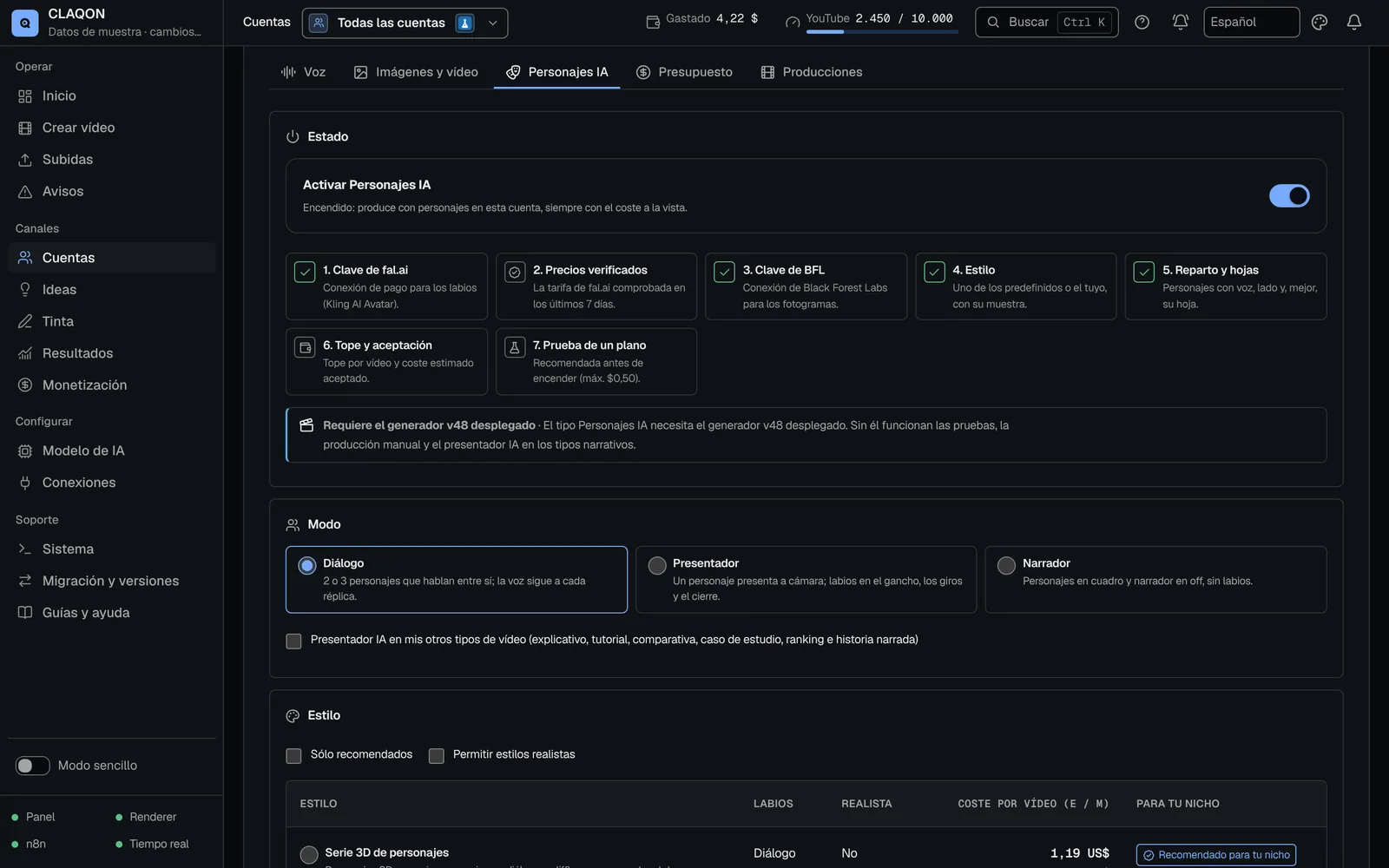Open Migración y versiones
The width and height of the screenshot is (1389, 868).
coord(111,581)
